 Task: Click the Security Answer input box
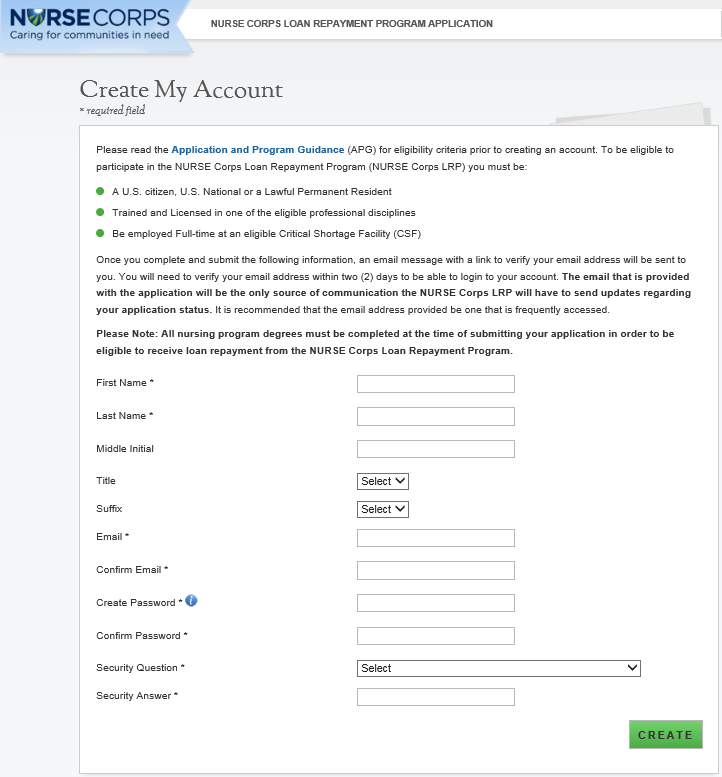tap(435, 696)
